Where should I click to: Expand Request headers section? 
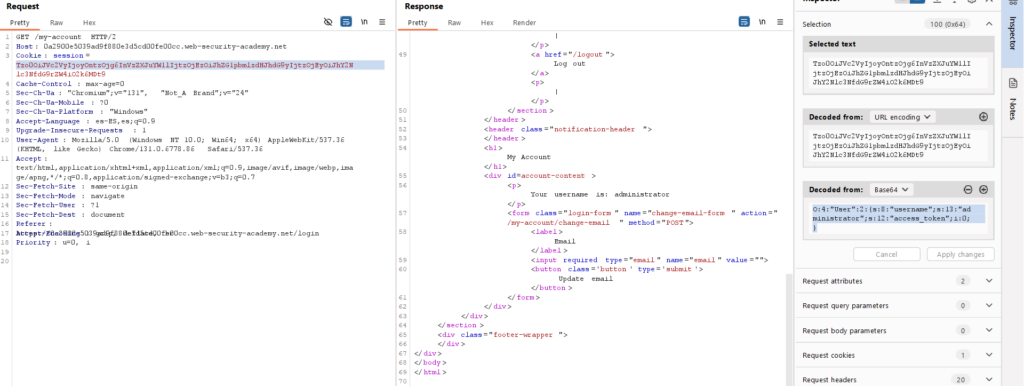[989, 379]
